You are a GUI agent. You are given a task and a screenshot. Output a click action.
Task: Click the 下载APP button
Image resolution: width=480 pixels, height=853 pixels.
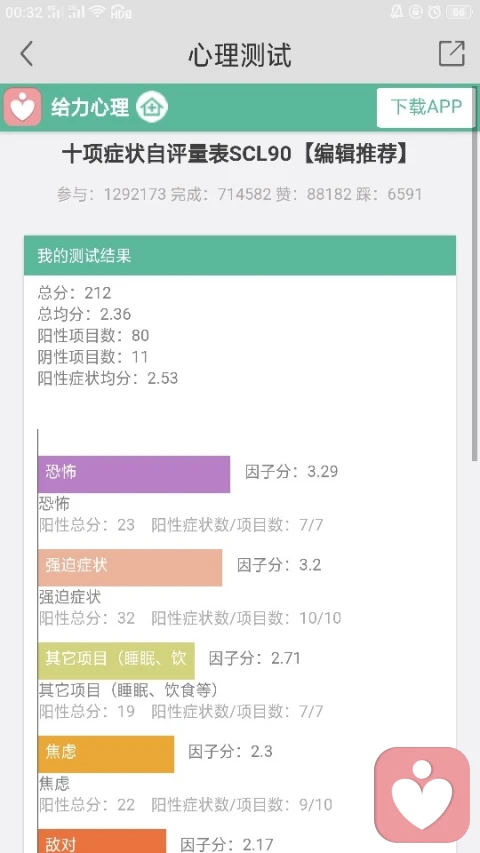click(426, 107)
